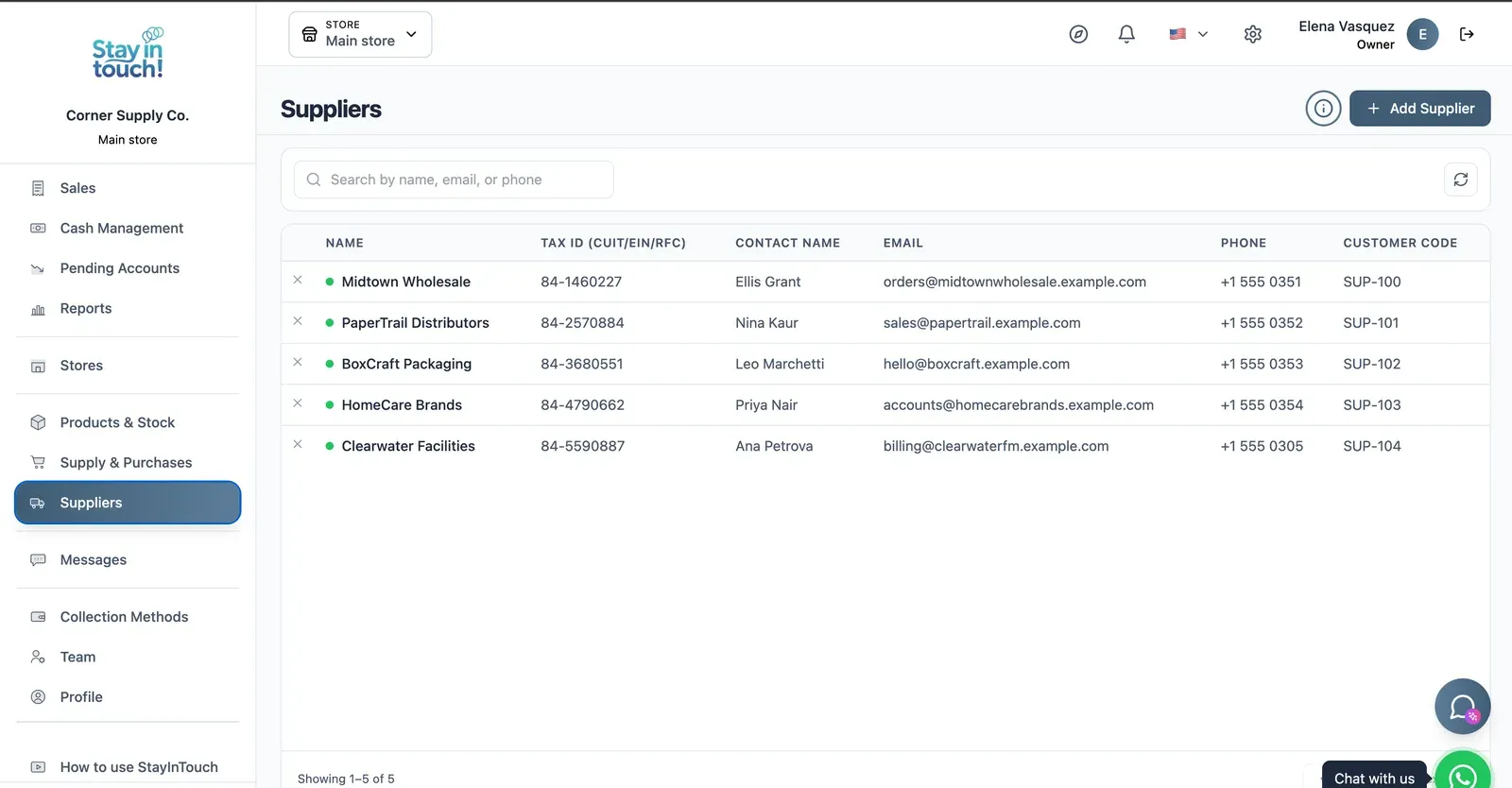The height and width of the screenshot is (788, 1512).
Task: Open Profile in the sidebar
Action: click(x=128, y=697)
